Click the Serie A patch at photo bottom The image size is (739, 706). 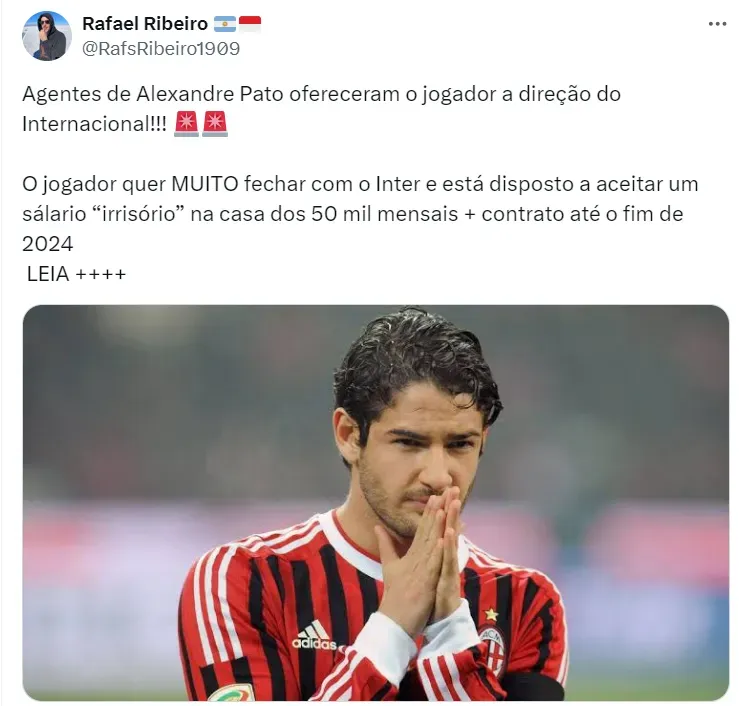click(x=232, y=692)
